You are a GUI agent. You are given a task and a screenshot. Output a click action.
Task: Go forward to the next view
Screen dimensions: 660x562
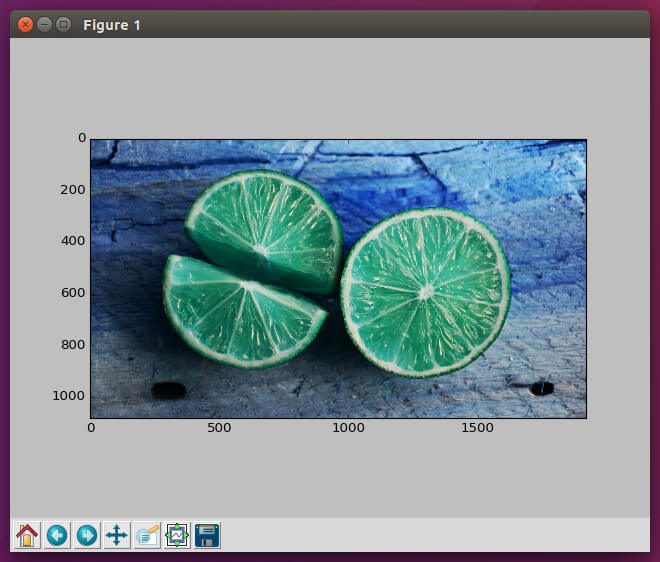coord(87,535)
